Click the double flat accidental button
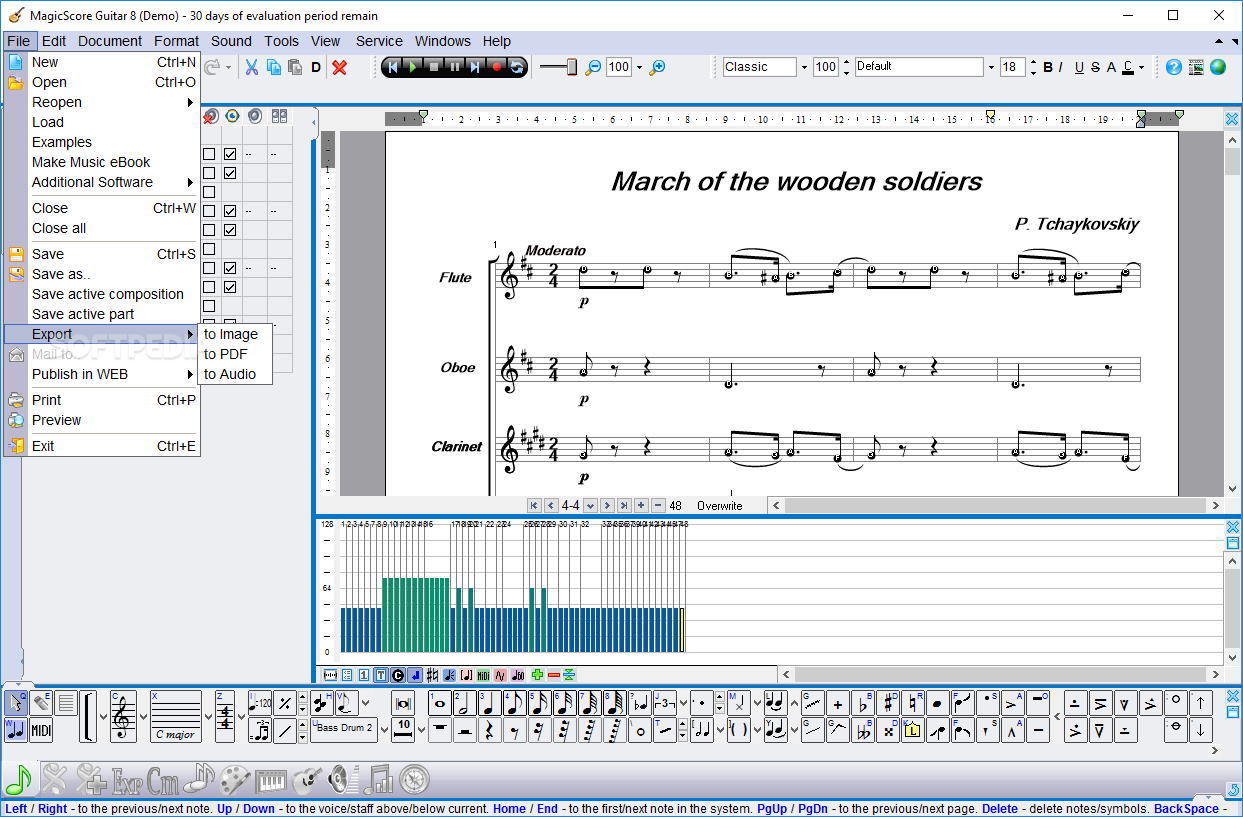The image size is (1243, 817). [863, 731]
